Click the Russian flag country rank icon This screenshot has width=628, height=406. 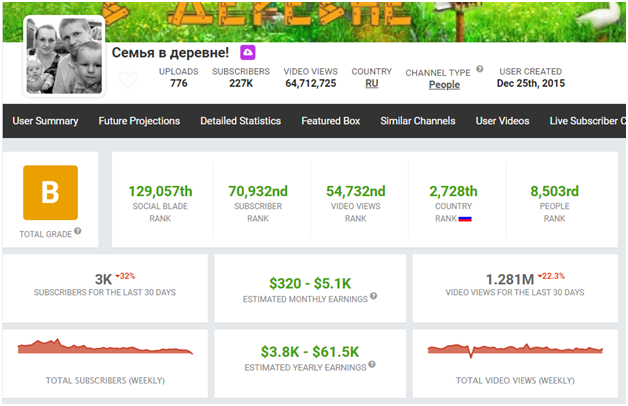point(465,219)
